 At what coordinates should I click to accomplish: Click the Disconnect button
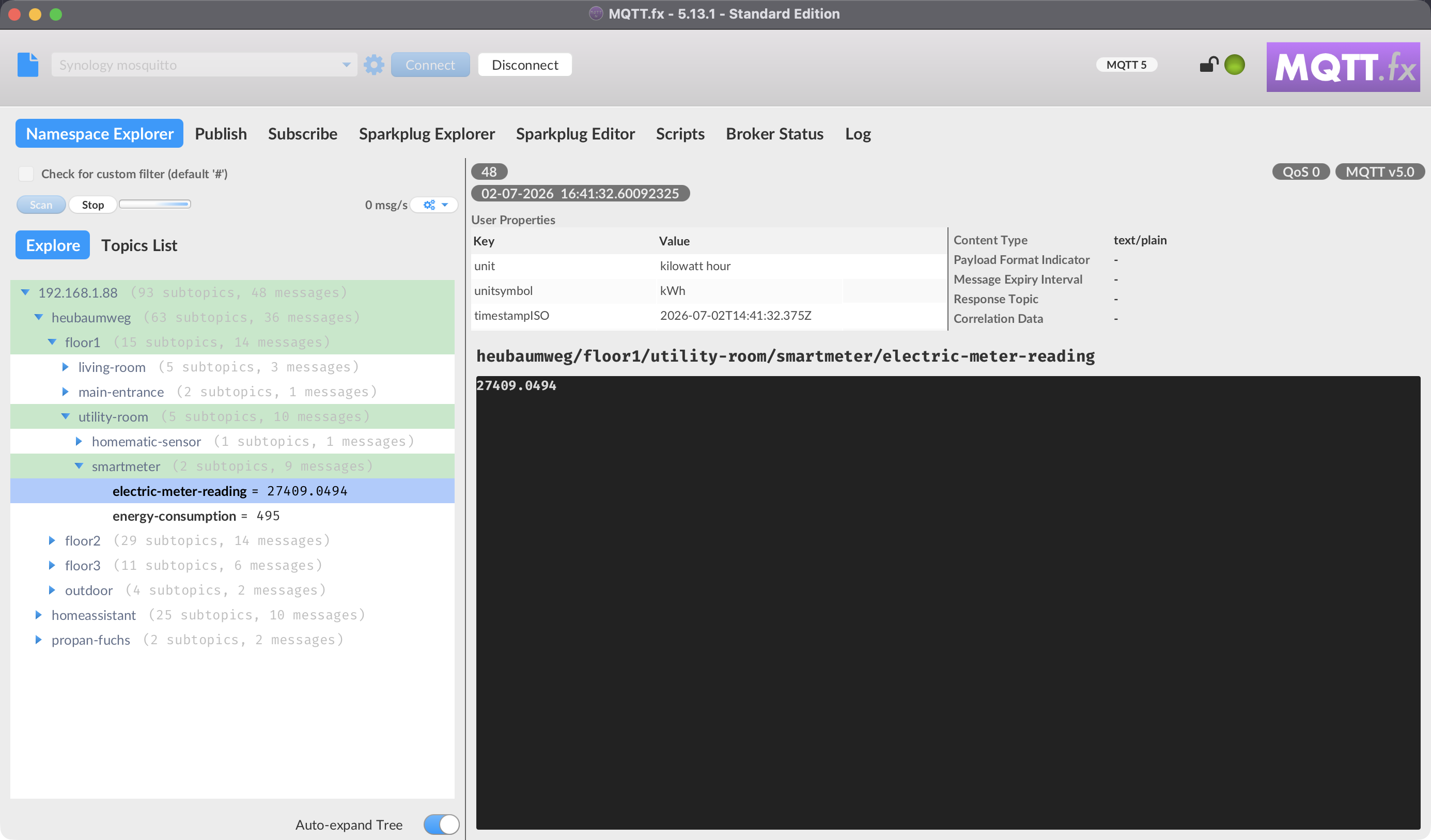click(x=525, y=65)
